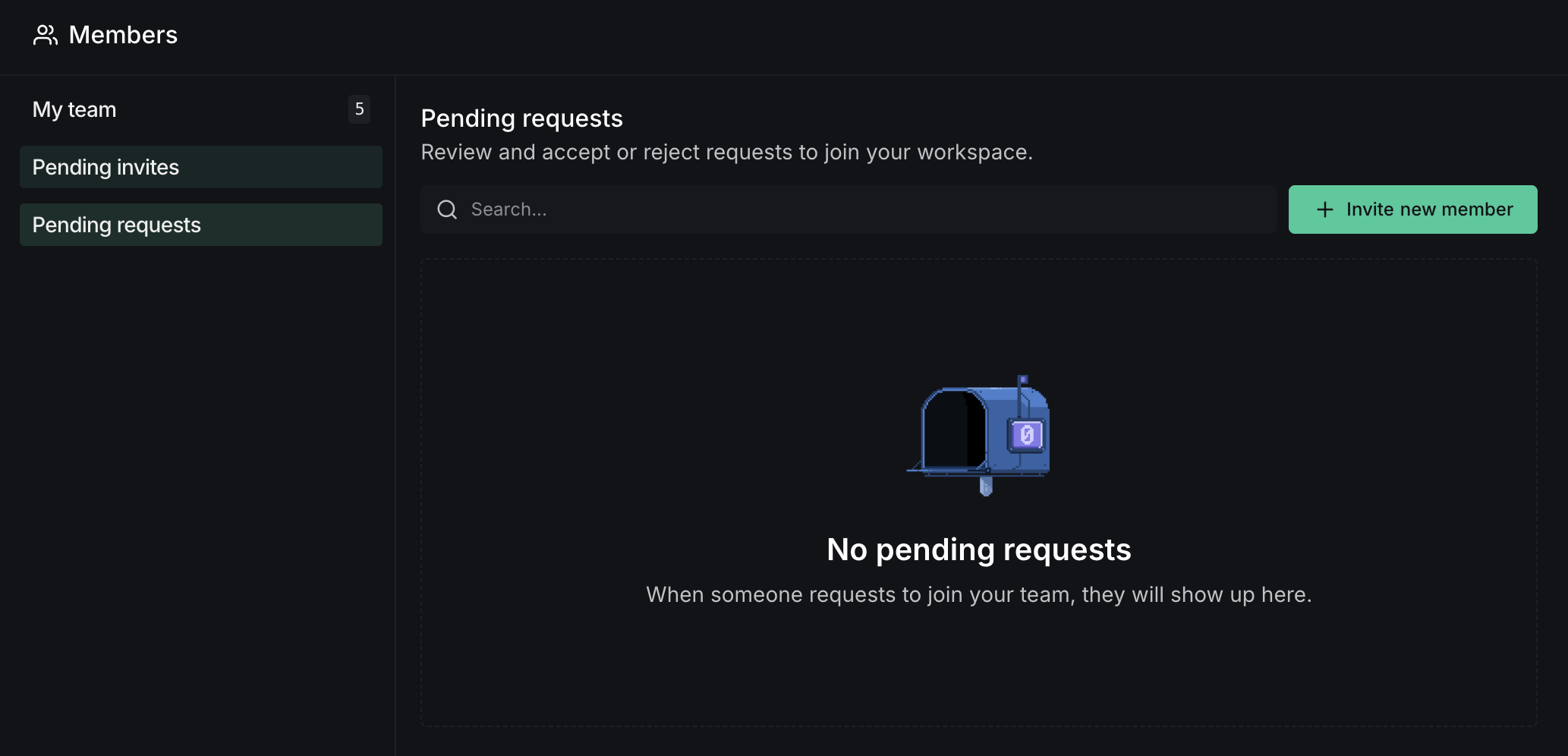Click the Members people icon in header
The width and height of the screenshot is (1568, 756).
coord(45,35)
